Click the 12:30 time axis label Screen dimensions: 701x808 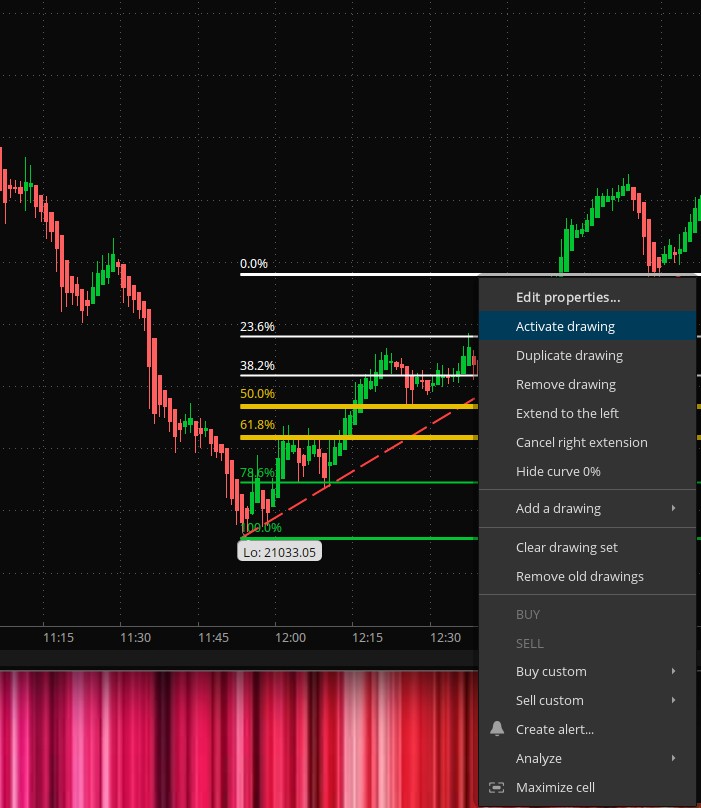(x=445, y=638)
